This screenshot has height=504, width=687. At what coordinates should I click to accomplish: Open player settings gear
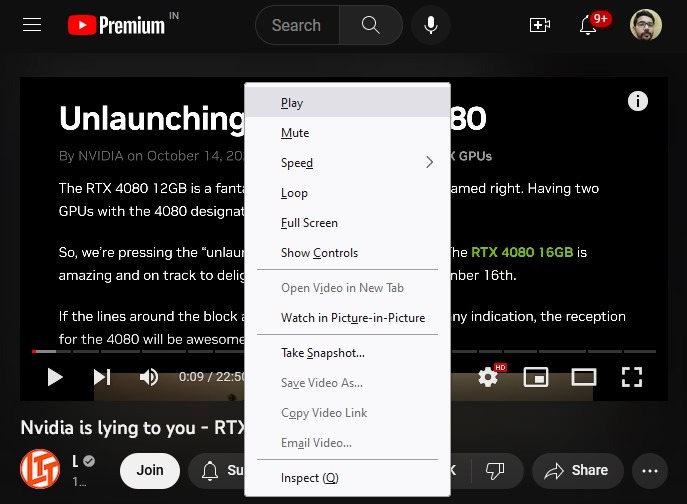tap(488, 377)
